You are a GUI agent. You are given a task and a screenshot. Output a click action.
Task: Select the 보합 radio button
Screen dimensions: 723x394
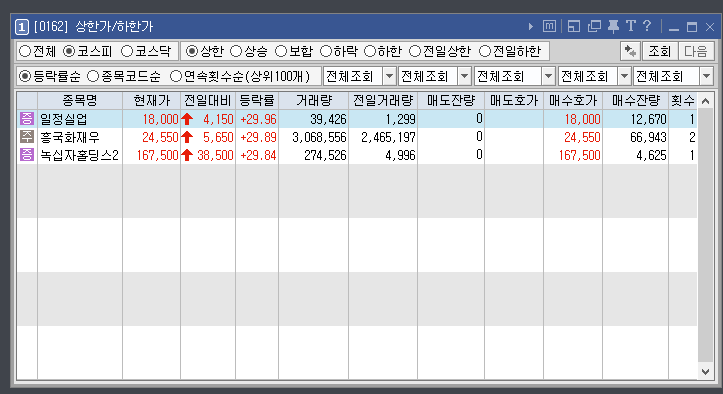(x=281, y=51)
